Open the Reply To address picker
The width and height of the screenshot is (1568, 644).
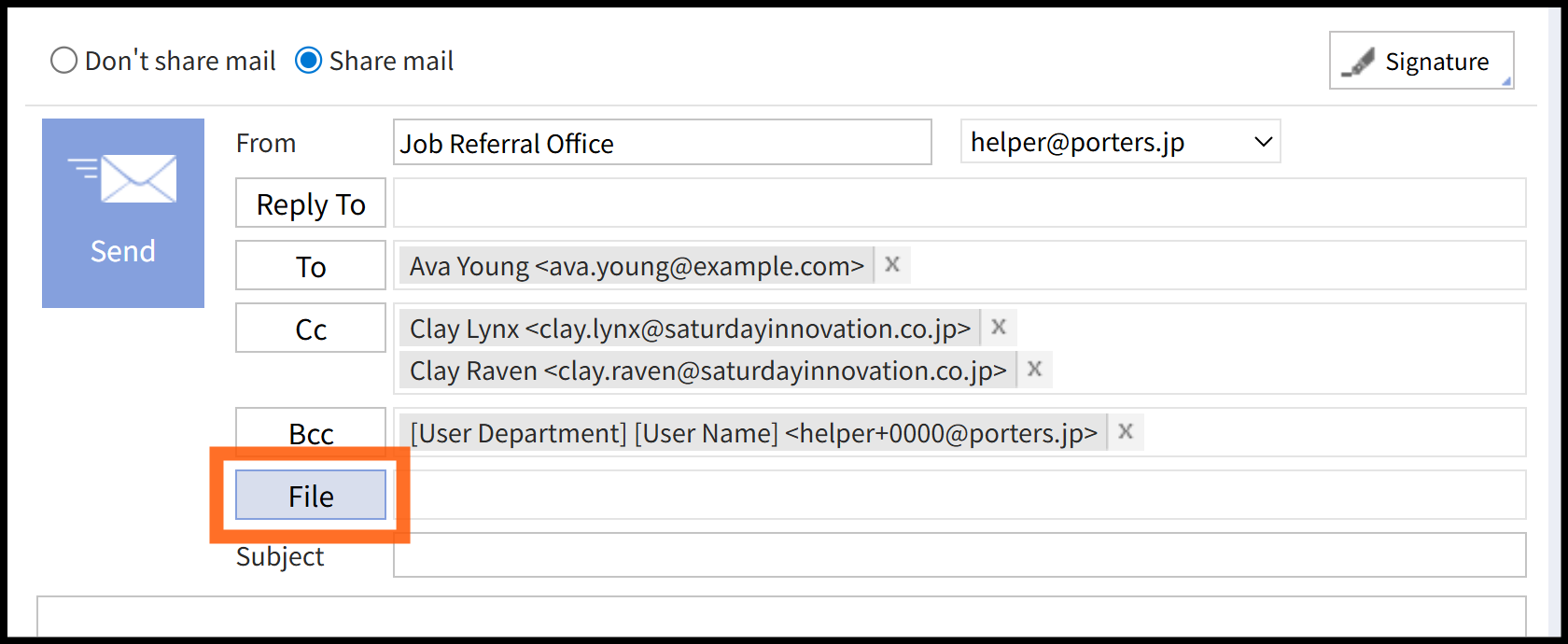click(311, 203)
